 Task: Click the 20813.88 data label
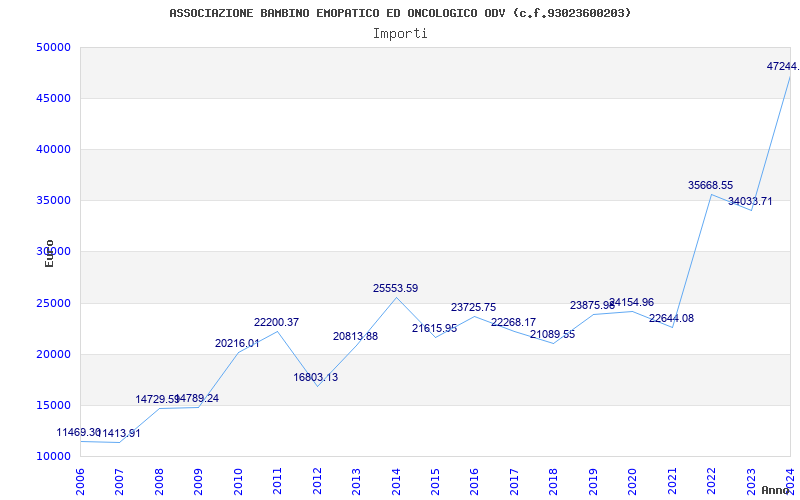pos(356,336)
